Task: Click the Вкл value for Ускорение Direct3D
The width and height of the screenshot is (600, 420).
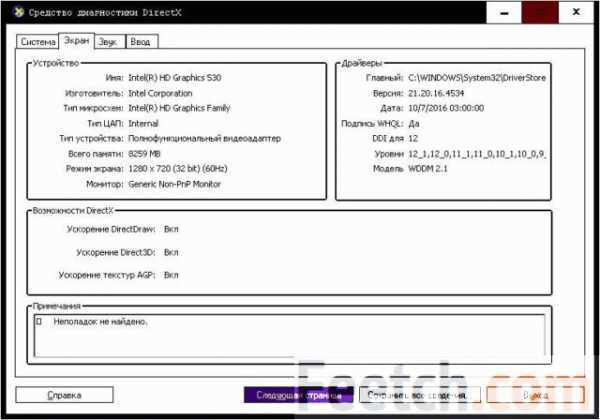Action: pyautogui.click(x=171, y=252)
